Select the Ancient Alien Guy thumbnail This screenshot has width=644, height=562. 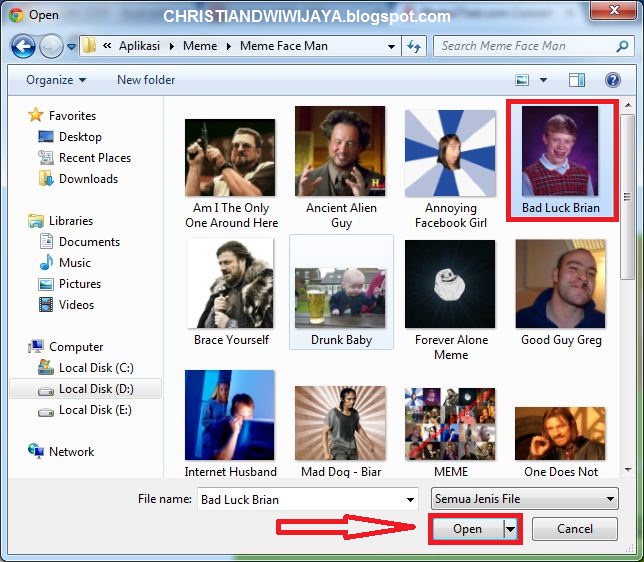click(340, 151)
